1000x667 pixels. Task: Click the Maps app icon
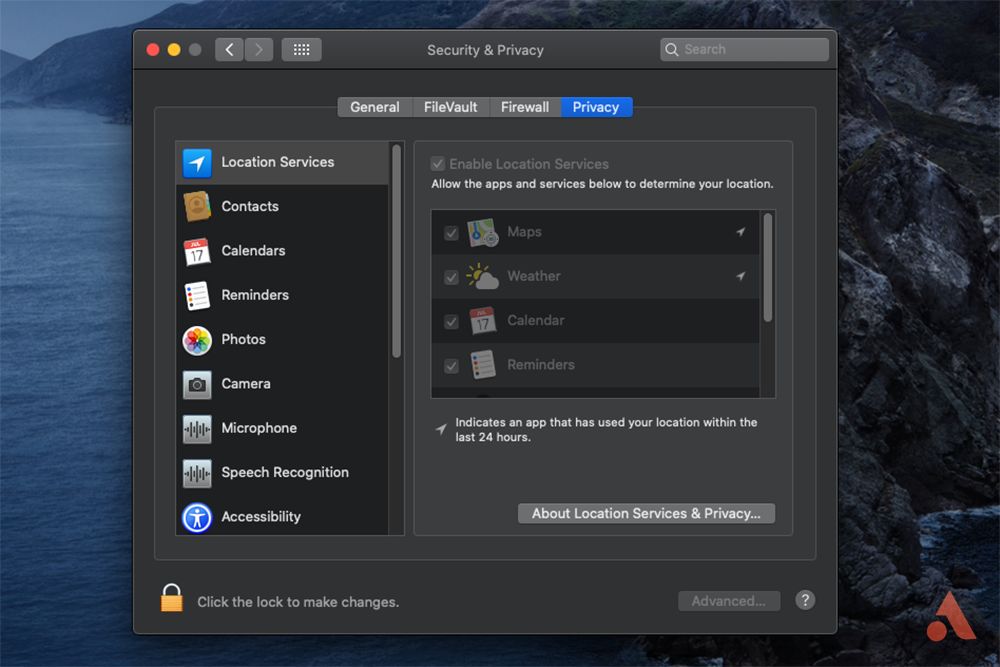pyautogui.click(x=483, y=232)
